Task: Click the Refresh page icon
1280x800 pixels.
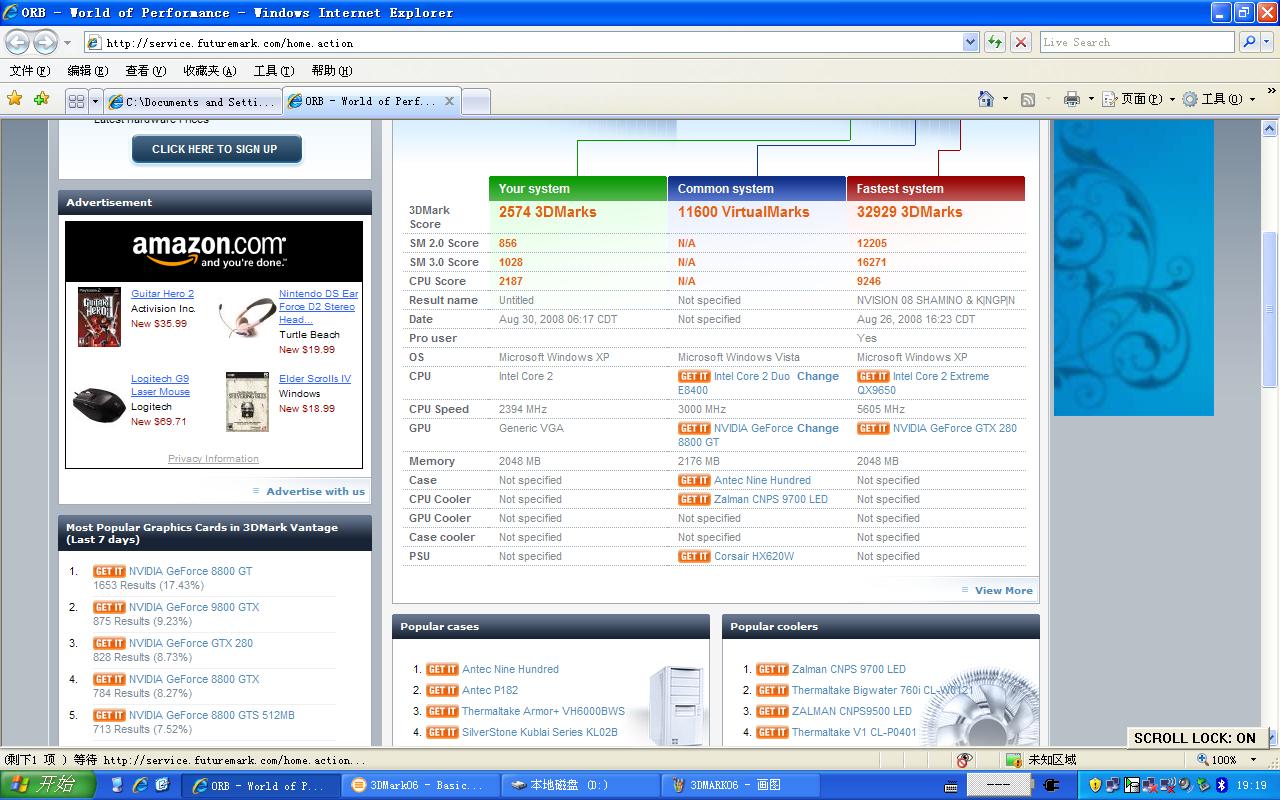Action: point(995,42)
